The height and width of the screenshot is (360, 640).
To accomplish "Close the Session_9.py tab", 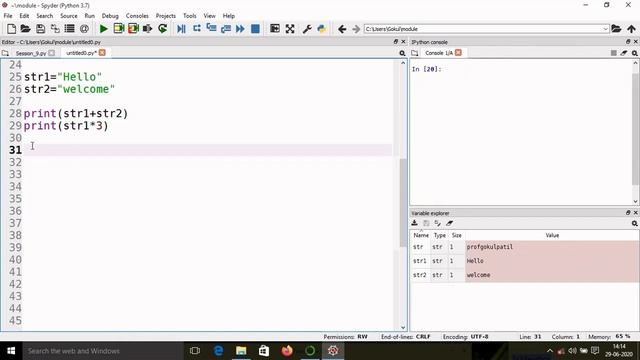I will tap(51, 53).
